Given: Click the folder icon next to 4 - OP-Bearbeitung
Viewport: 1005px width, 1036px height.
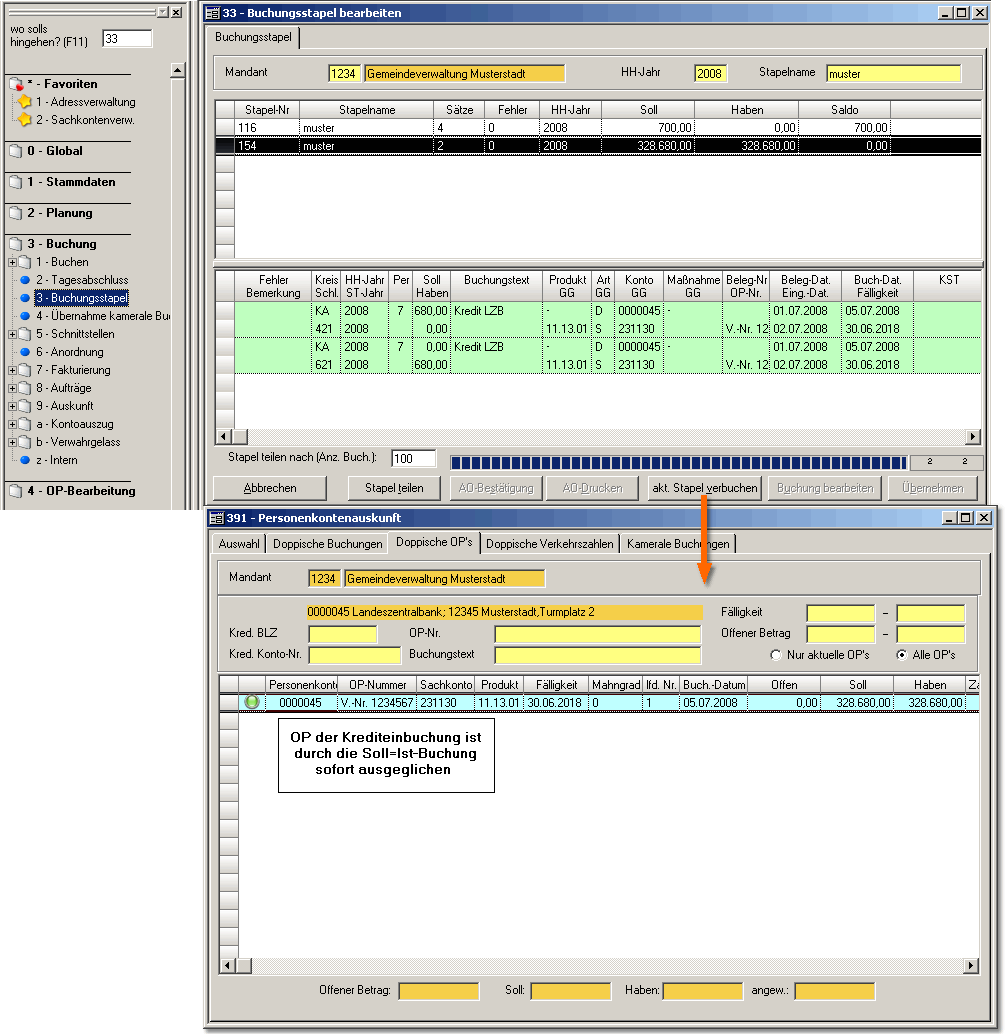Looking at the screenshot, I should coord(15,492).
